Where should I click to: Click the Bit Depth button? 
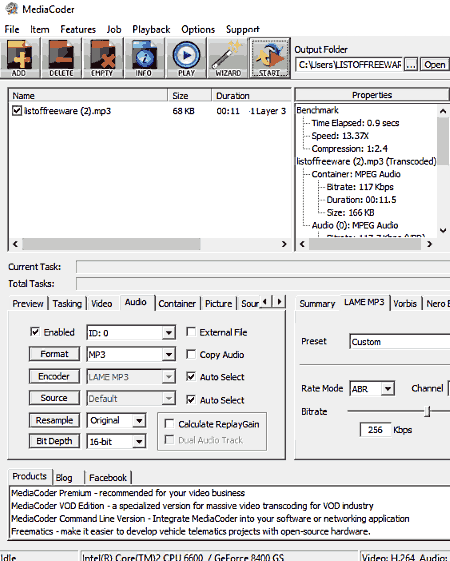point(54,441)
